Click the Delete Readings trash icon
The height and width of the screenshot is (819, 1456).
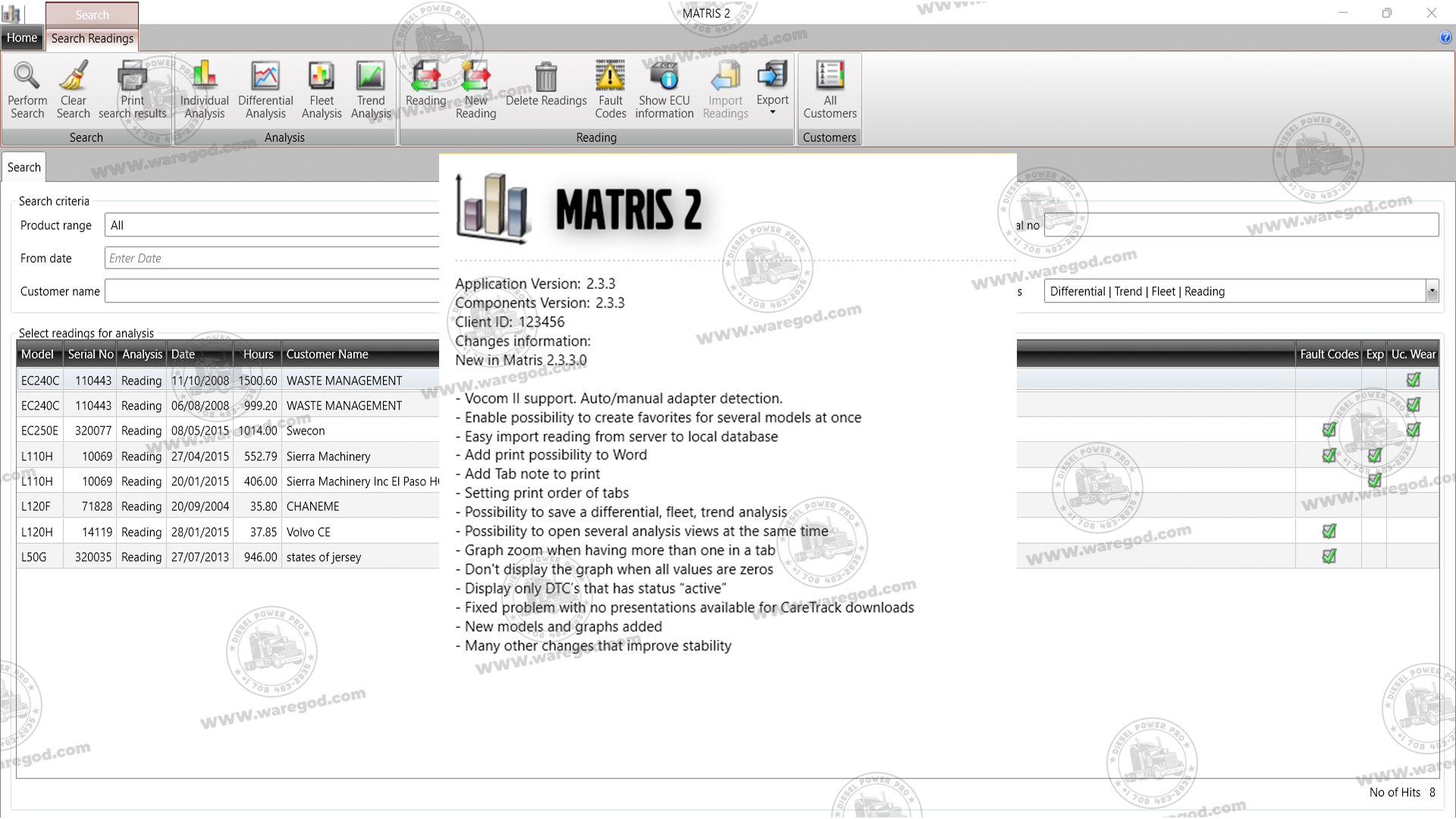(x=546, y=77)
